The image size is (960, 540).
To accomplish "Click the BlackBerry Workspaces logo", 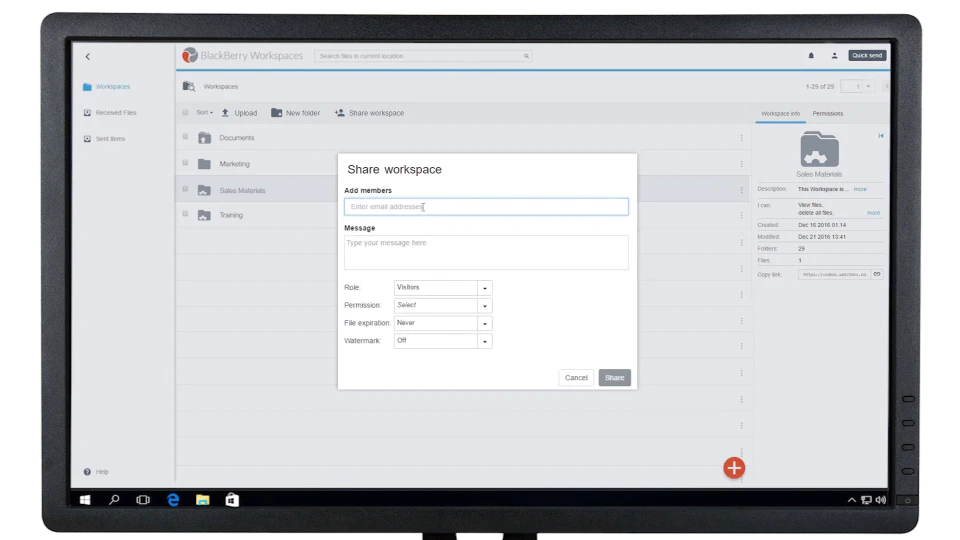I will point(242,56).
